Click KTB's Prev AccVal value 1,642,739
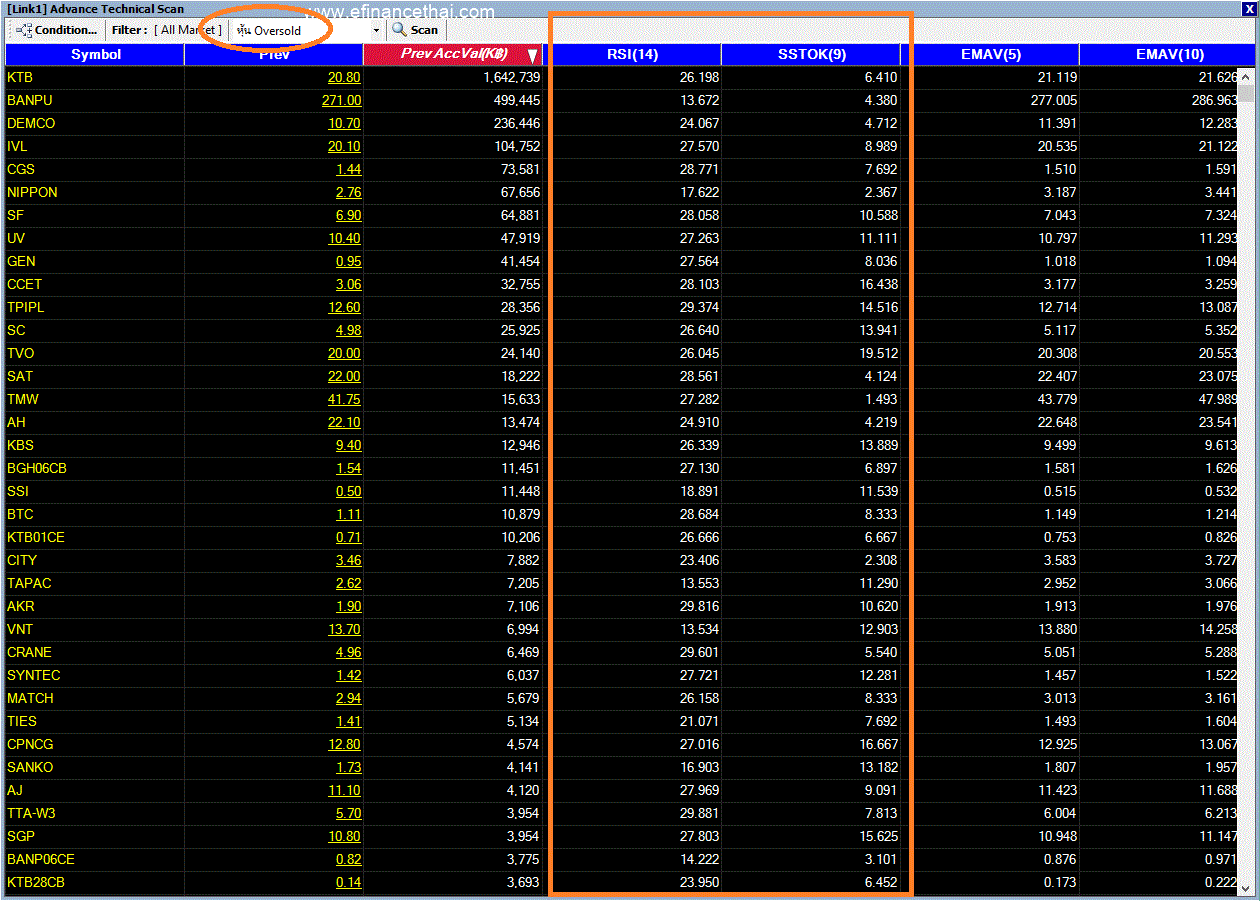This screenshot has width=1260, height=901. point(511,77)
